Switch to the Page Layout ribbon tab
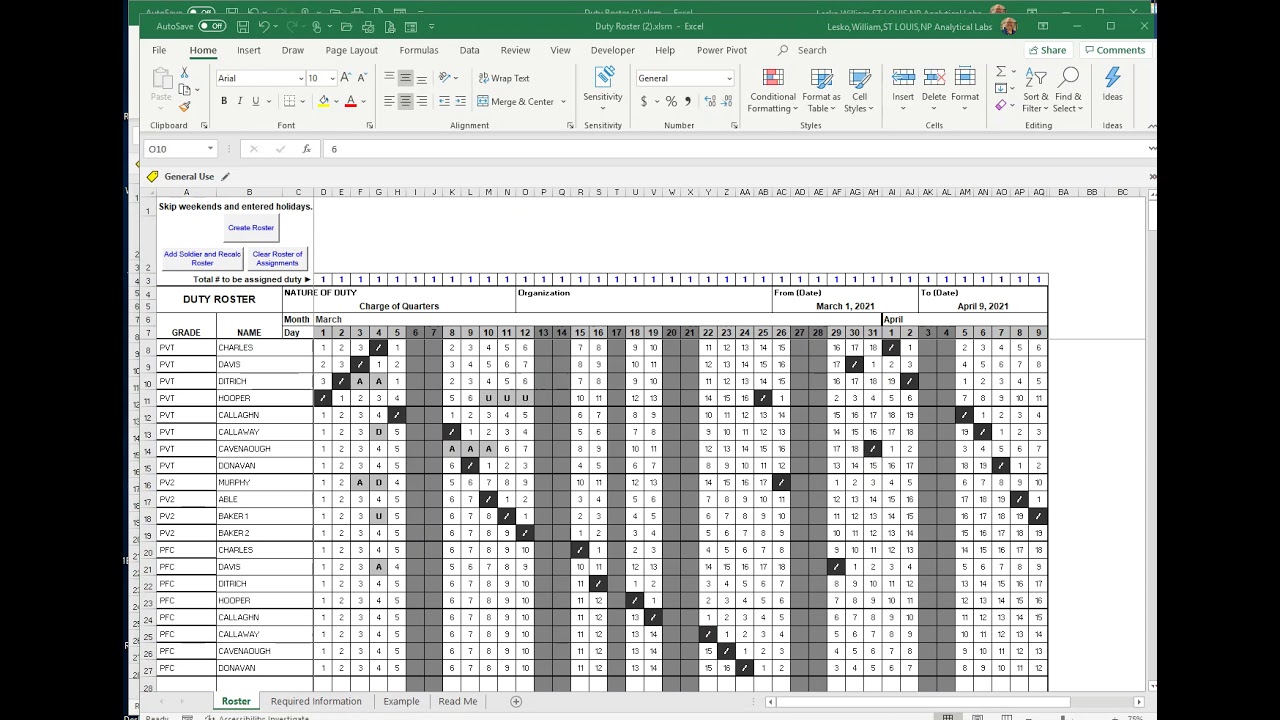 tap(351, 50)
